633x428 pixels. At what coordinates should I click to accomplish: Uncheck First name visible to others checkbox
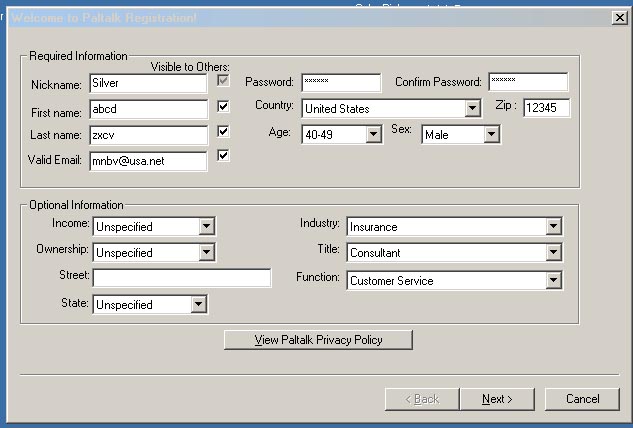(x=223, y=106)
